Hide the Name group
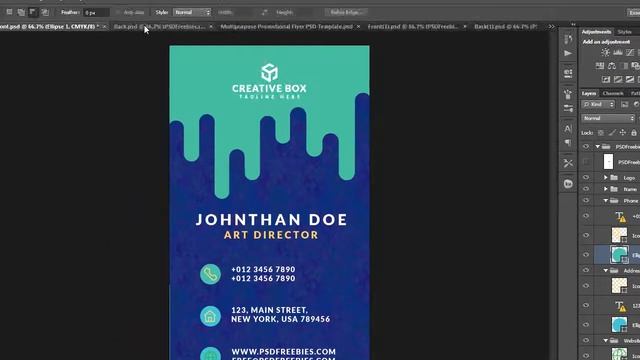Viewport: 640px width, 360px height. (586, 189)
